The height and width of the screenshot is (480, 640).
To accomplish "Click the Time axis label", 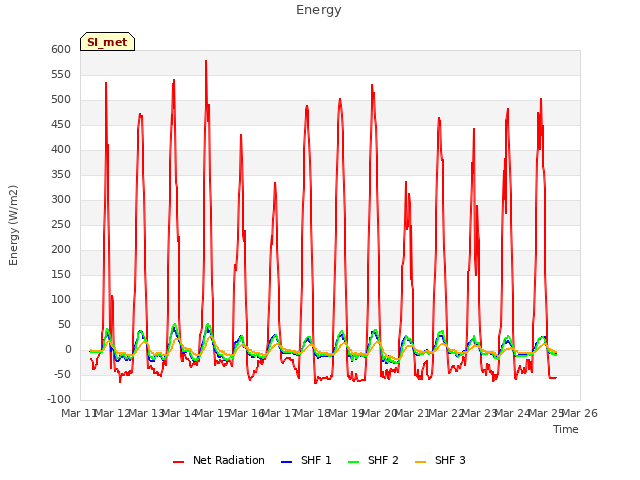I will point(566,429).
